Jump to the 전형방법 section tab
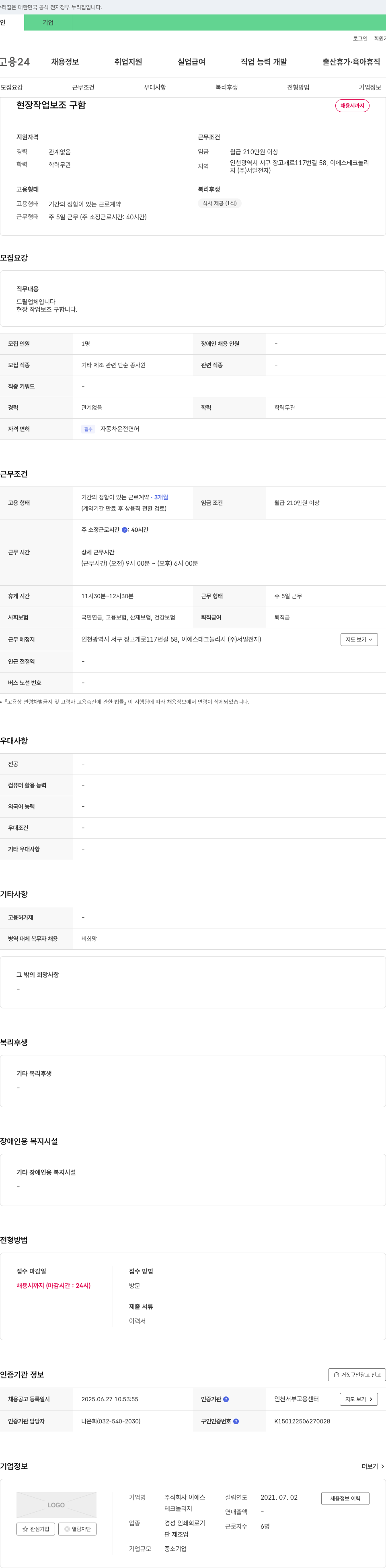386x1568 pixels. pos(298,88)
